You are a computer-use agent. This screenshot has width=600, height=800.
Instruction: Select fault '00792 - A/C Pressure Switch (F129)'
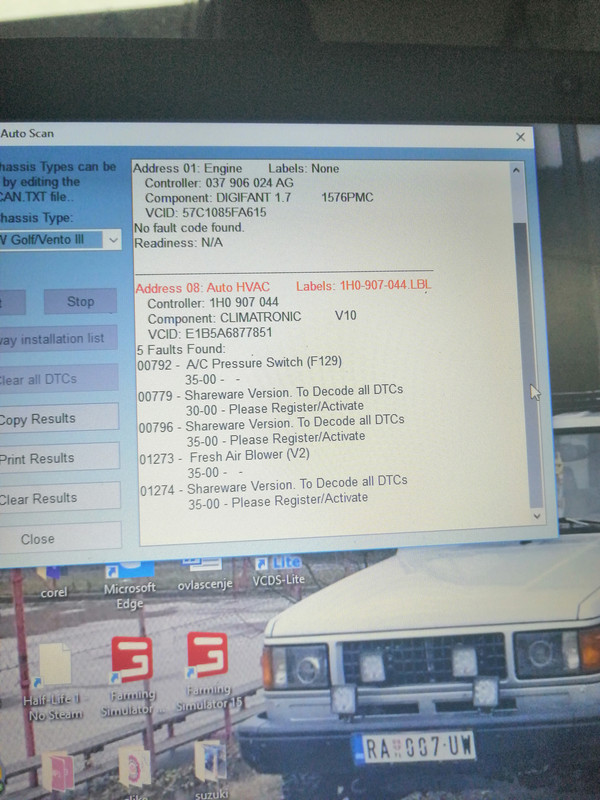240,364
